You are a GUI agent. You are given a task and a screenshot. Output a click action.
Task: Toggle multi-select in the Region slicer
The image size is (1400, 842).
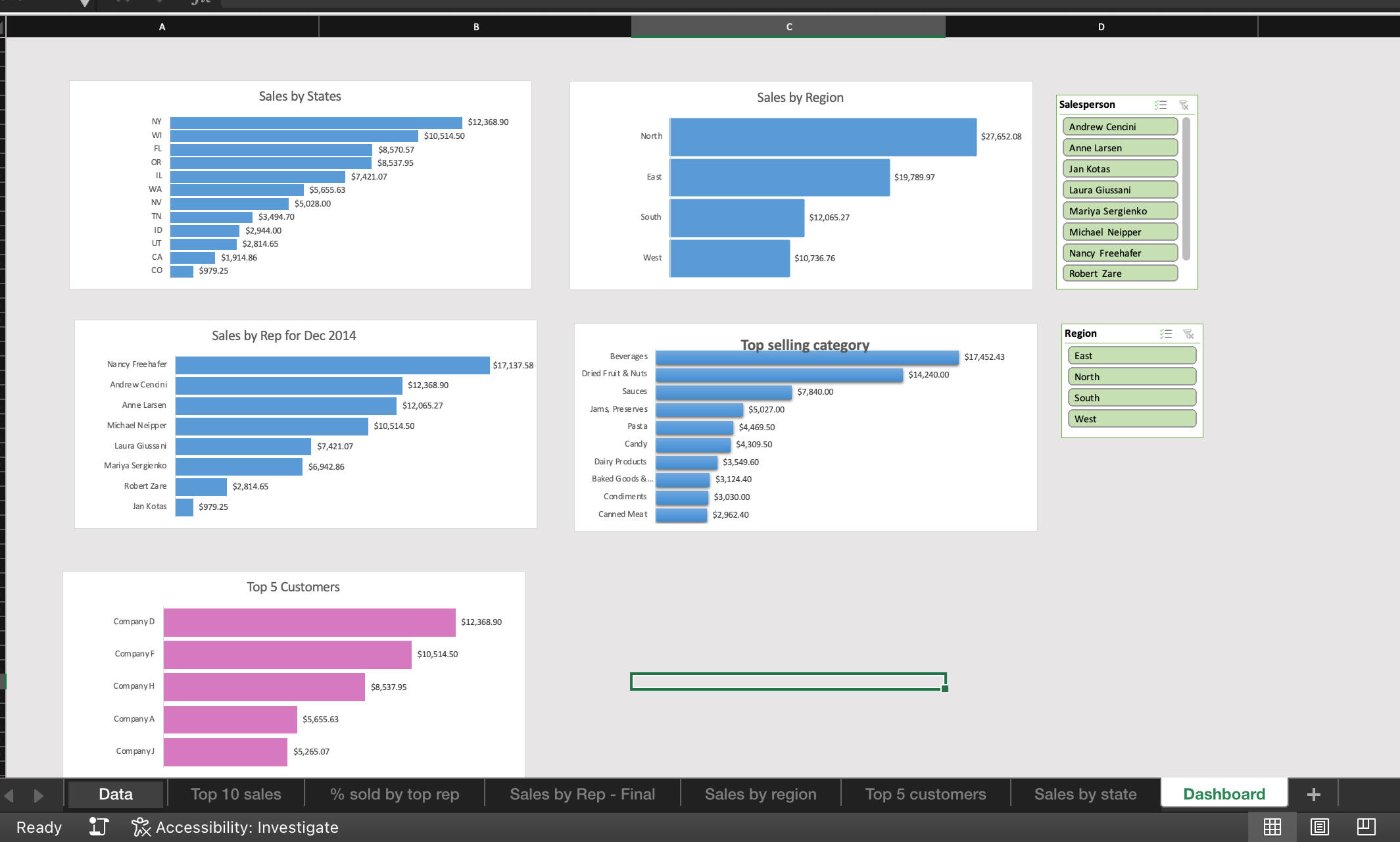coord(1166,334)
